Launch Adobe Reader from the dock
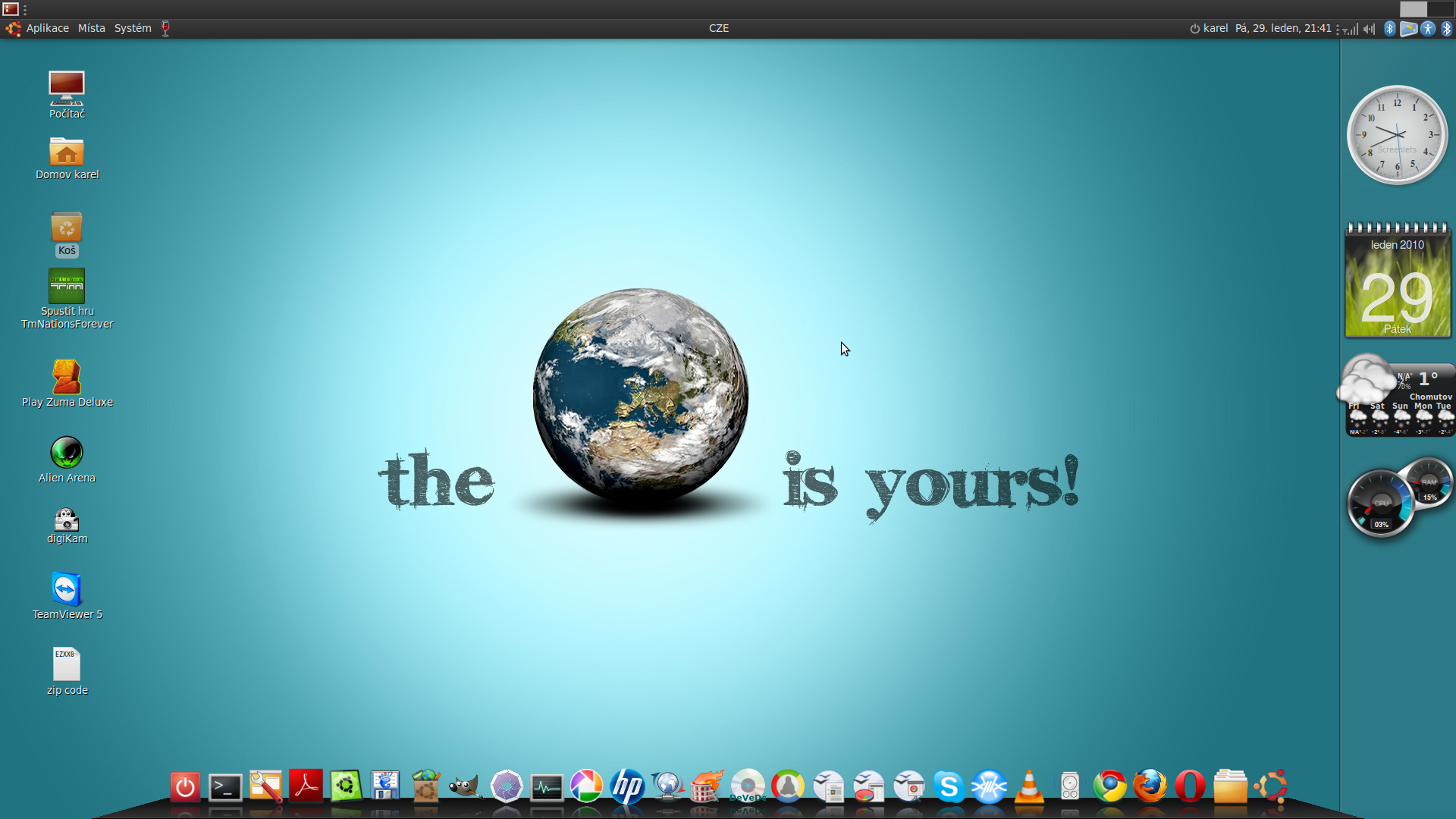This screenshot has height=819, width=1456. [x=306, y=786]
